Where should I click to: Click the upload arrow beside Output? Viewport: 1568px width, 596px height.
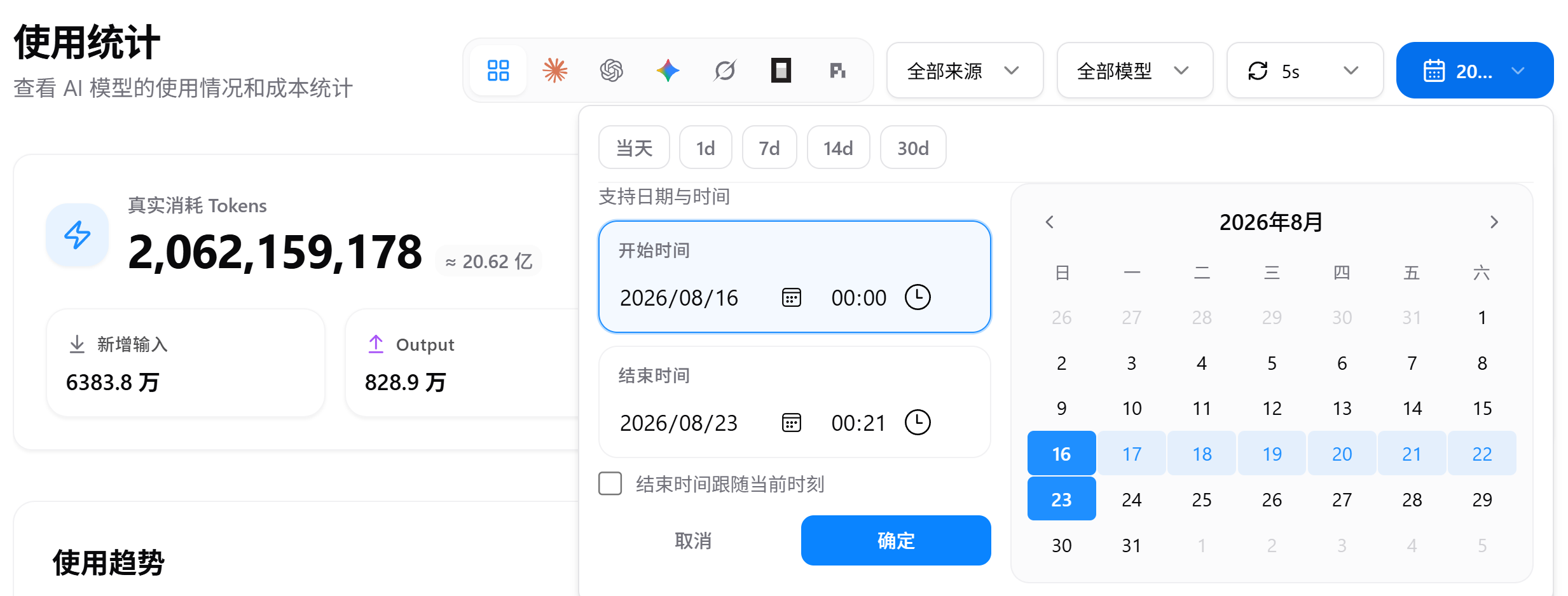(x=376, y=344)
